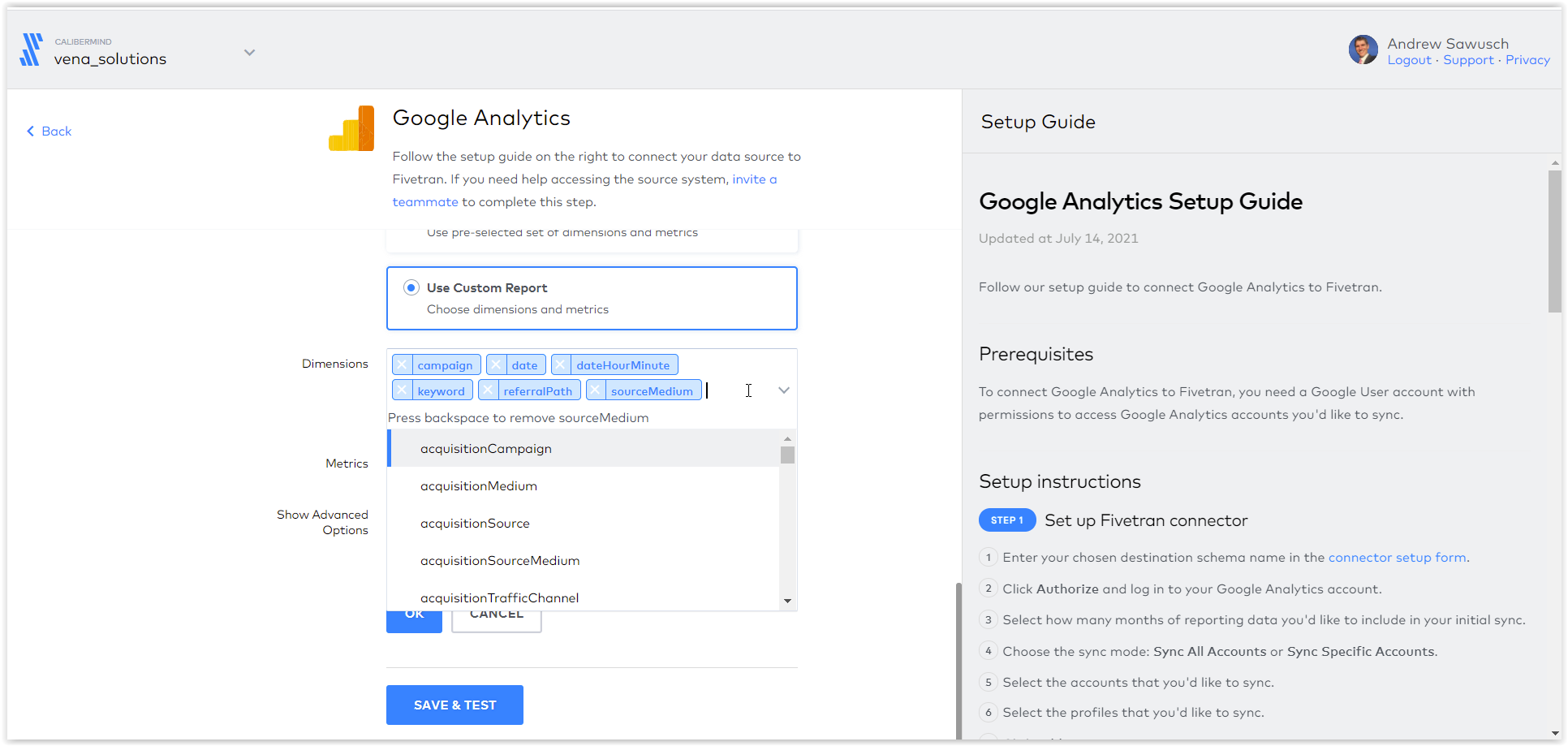The width and height of the screenshot is (1568, 746).
Task: Select the Use Custom Report radio button
Action: click(411, 287)
